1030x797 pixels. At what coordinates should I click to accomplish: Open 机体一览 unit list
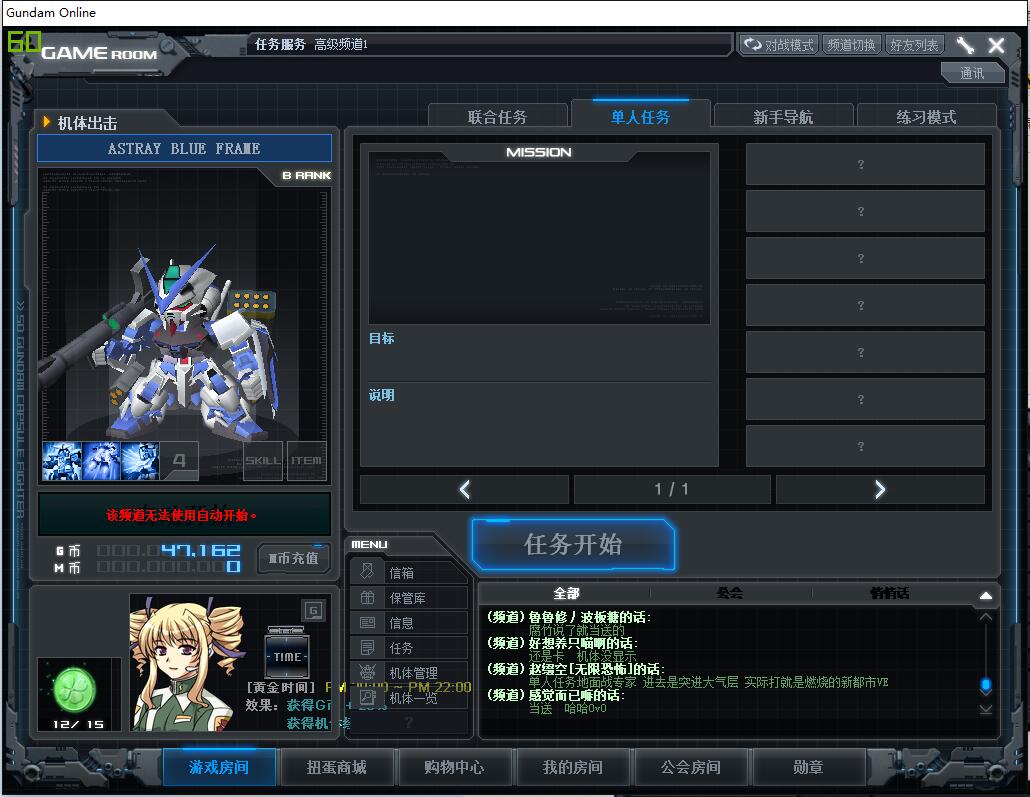point(409,698)
